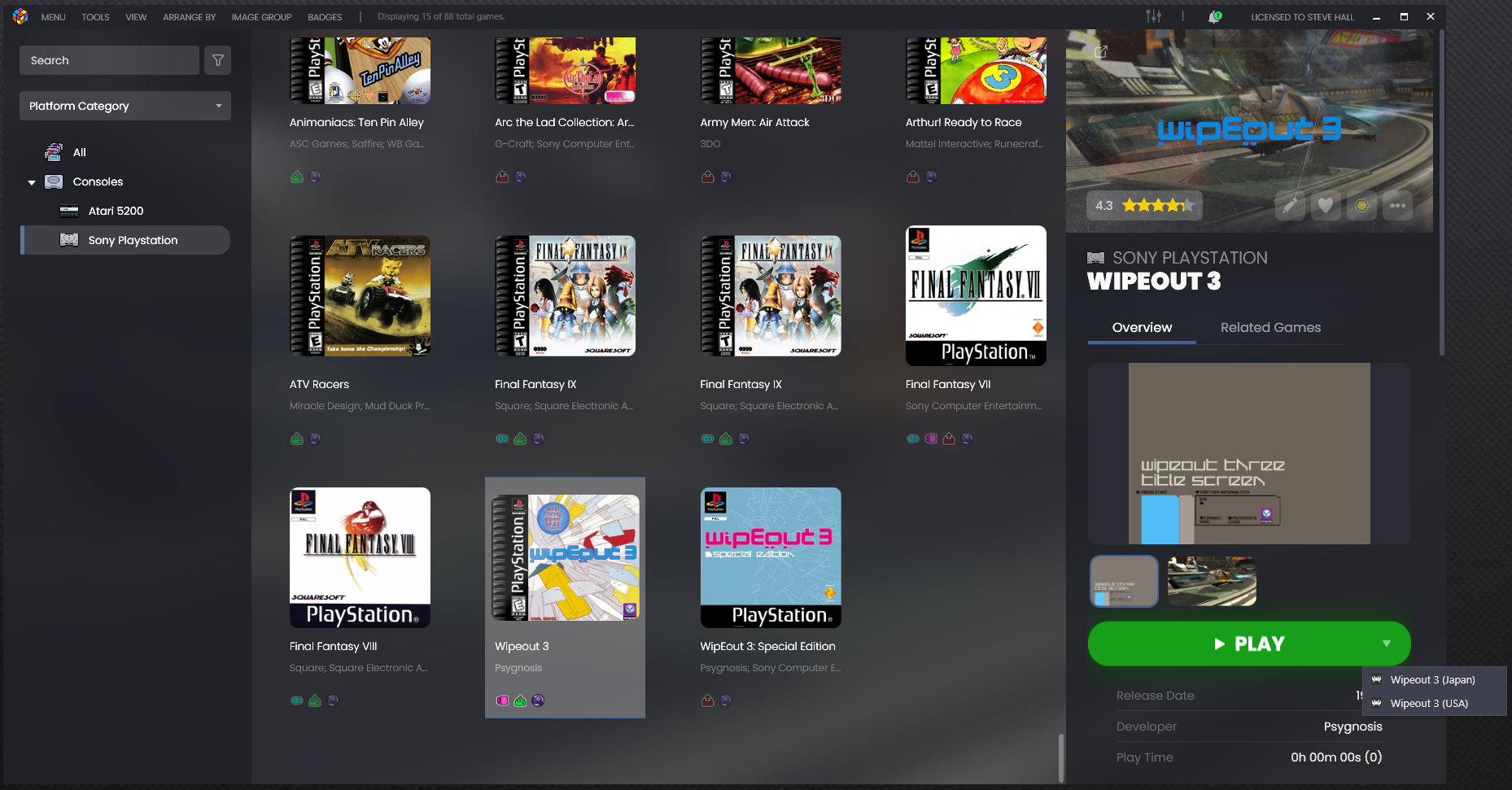This screenshot has height=790, width=1512.
Task: Focus the Search input field
Action: coord(109,60)
